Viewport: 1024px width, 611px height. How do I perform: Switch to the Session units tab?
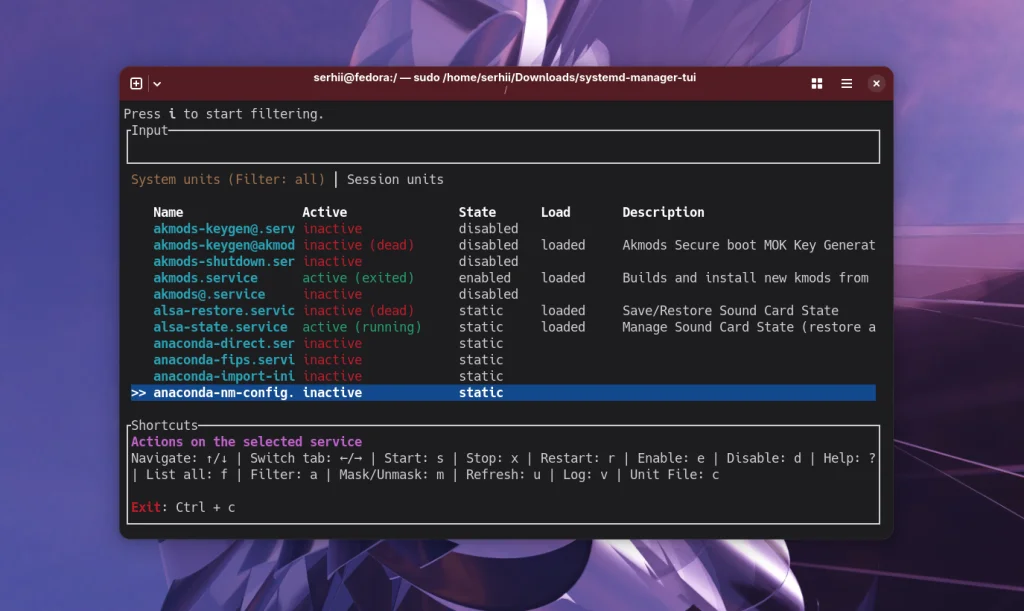pyautogui.click(x=395, y=180)
